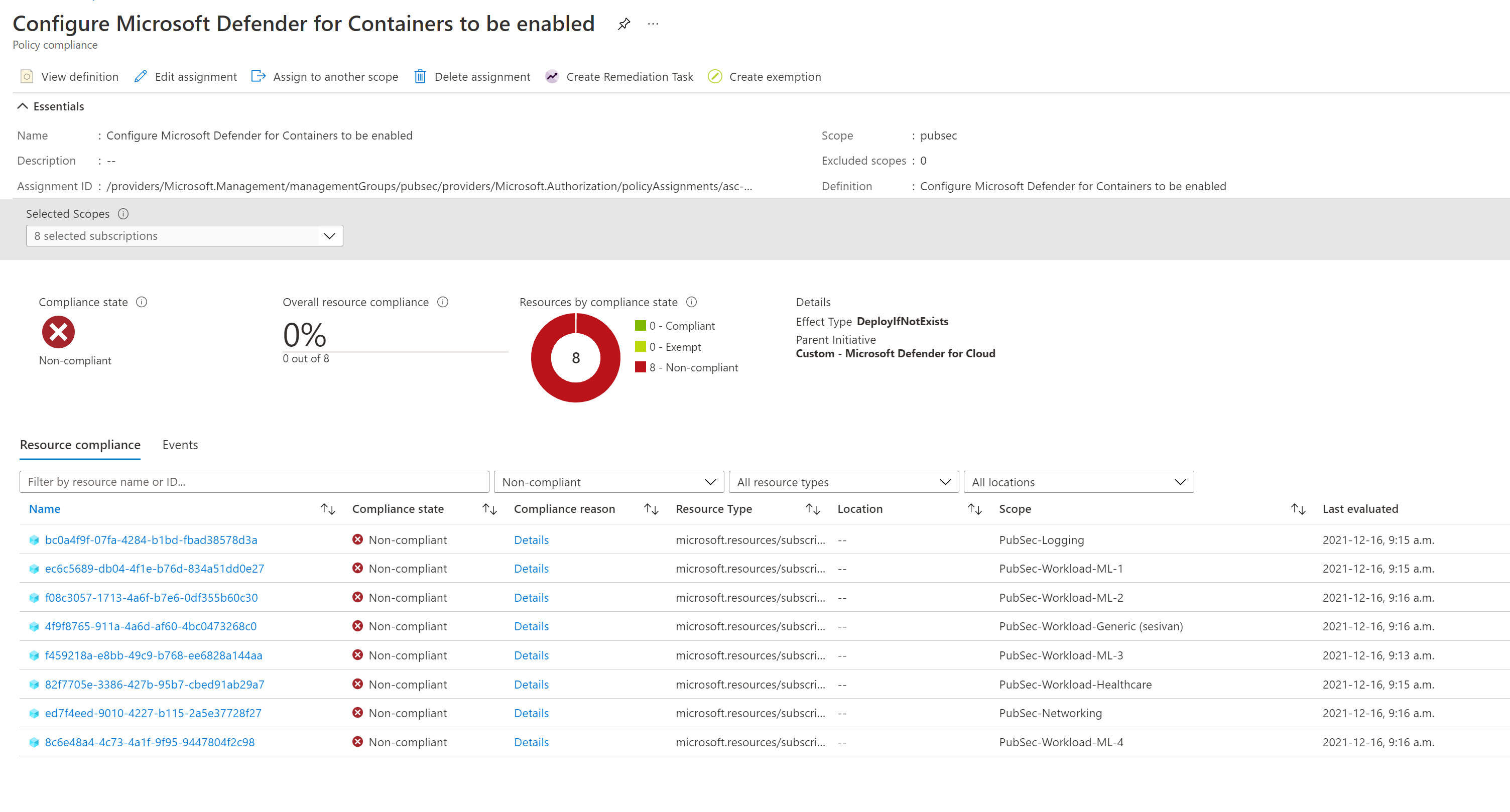Select the Resource compliance tab
1510x812 pixels.
[80, 445]
